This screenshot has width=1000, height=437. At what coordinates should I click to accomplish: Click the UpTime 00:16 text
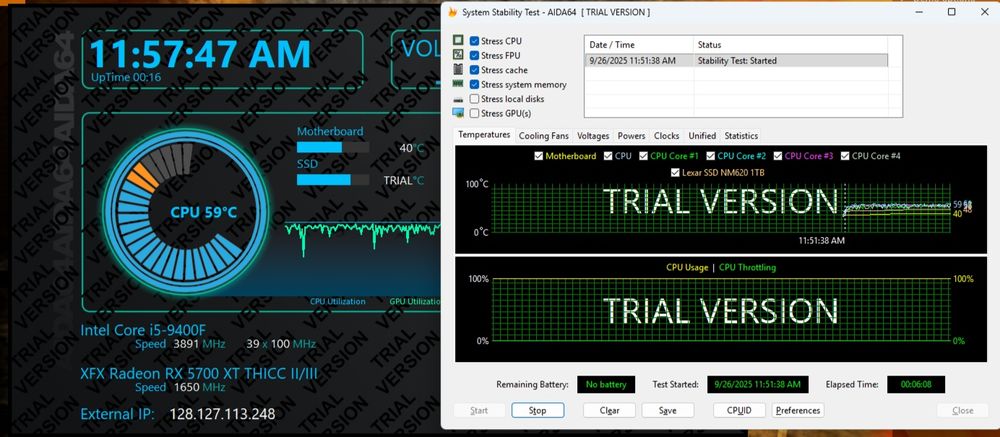point(126,77)
